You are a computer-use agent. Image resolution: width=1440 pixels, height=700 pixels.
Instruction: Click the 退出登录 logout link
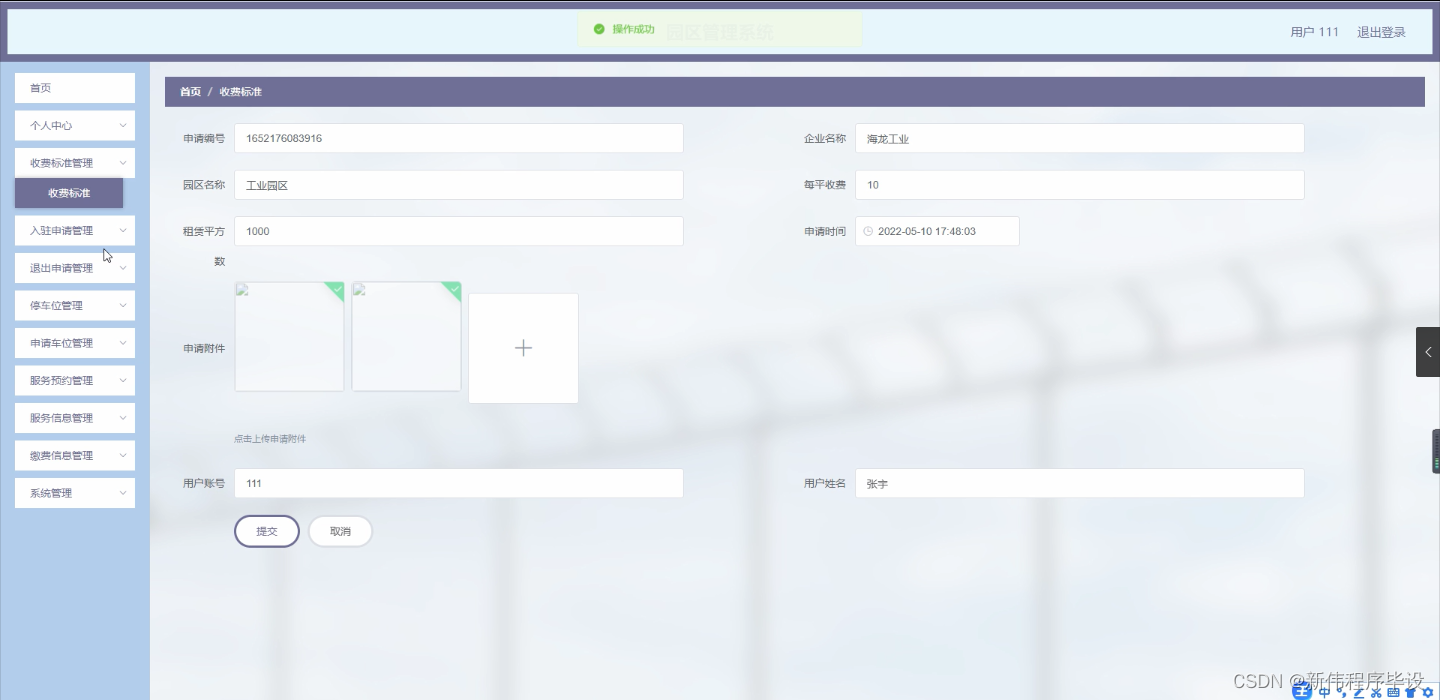tap(1381, 31)
